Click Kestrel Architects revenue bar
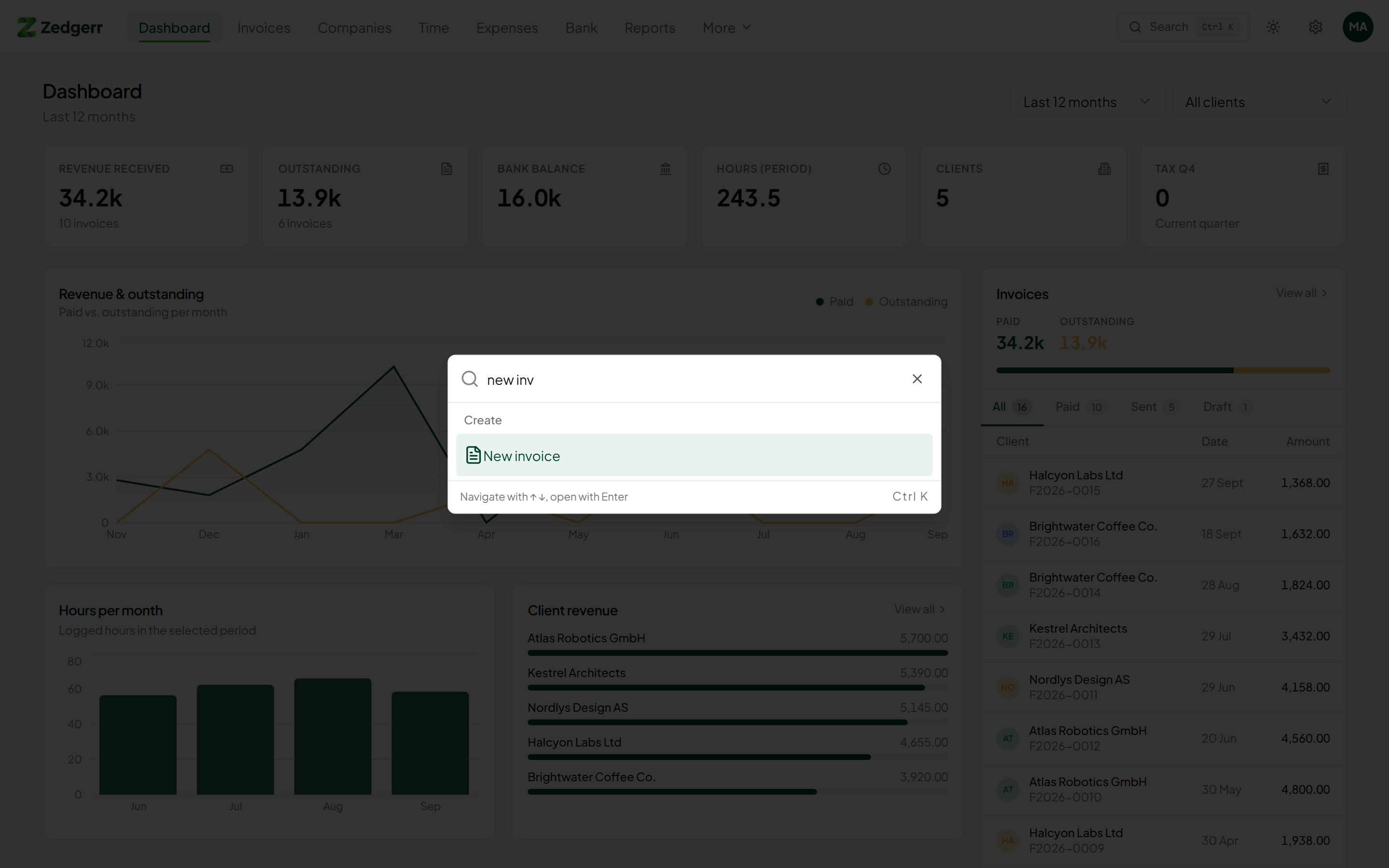1389x868 pixels. click(x=726, y=688)
